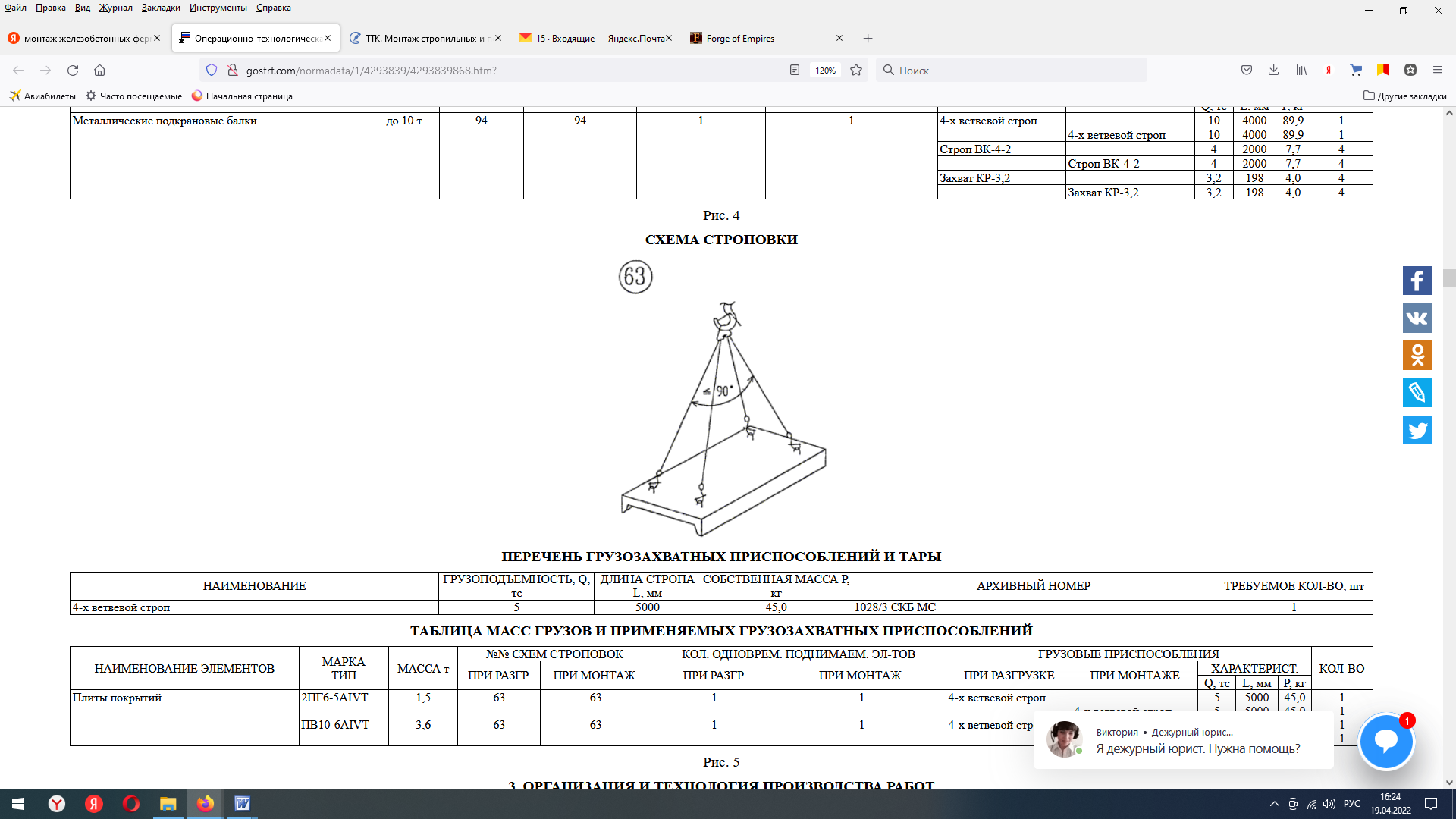Open chat message from Виктория

tap(1183, 741)
